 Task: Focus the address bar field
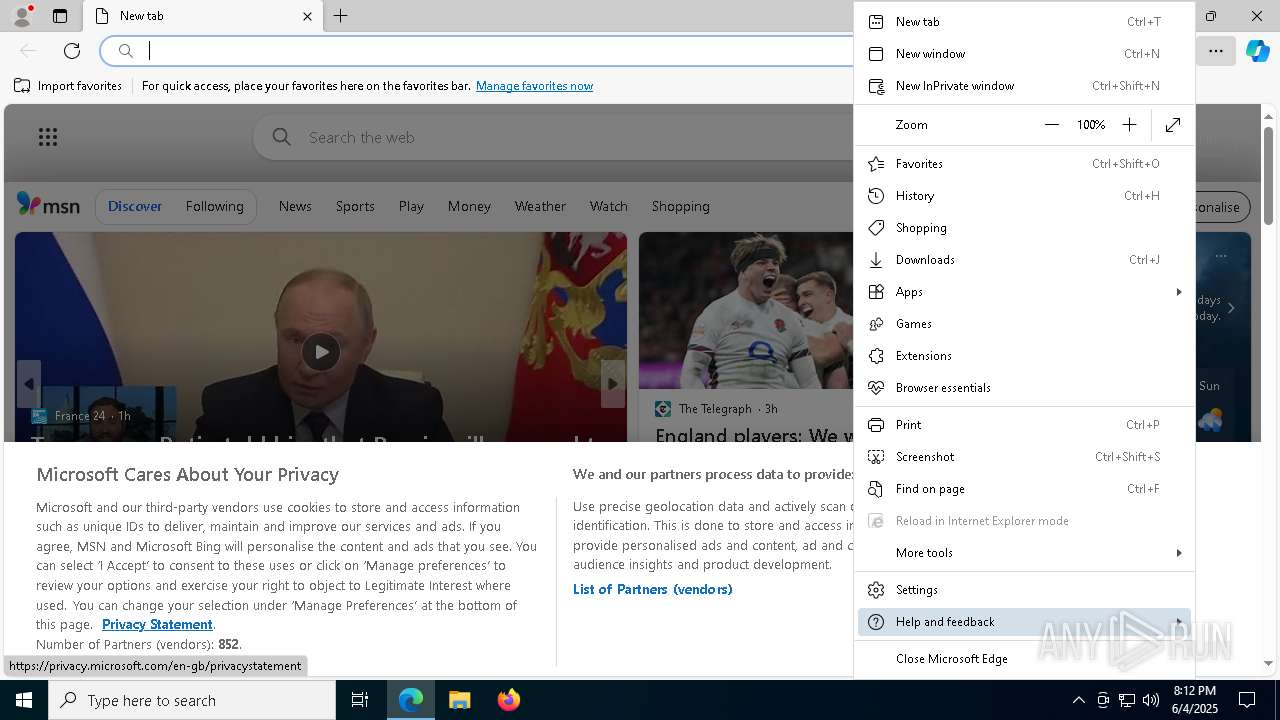(x=500, y=51)
